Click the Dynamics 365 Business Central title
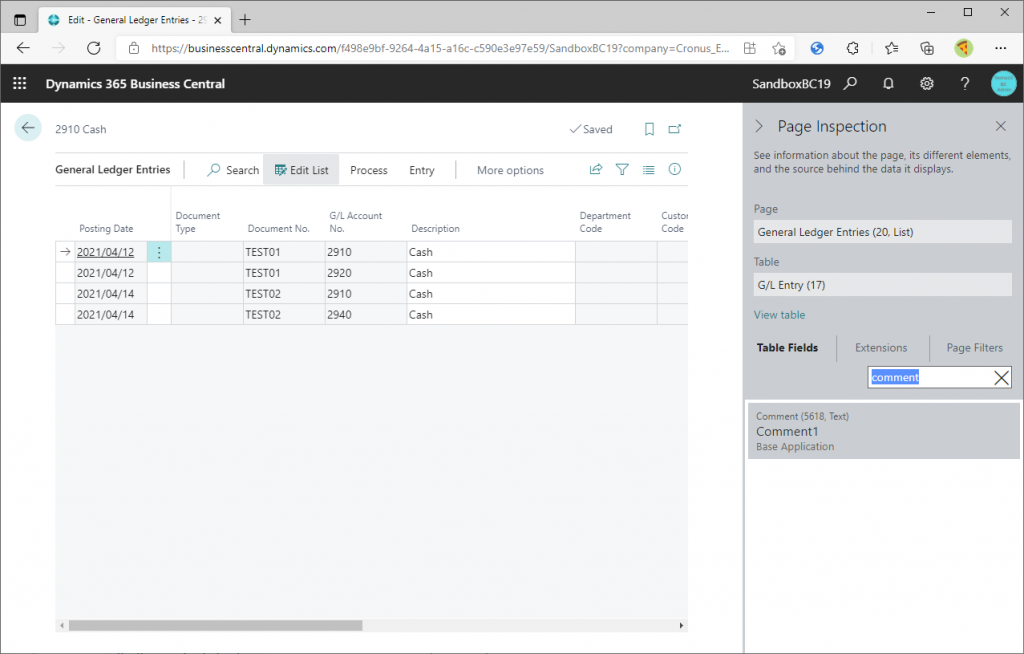The width and height of the screenshot is (1024, 654). [135, 84]
